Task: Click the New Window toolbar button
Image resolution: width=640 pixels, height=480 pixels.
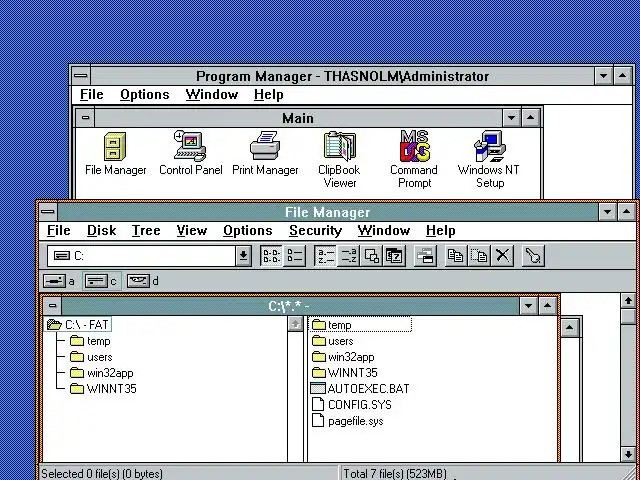Action: (x=425, y=256)
